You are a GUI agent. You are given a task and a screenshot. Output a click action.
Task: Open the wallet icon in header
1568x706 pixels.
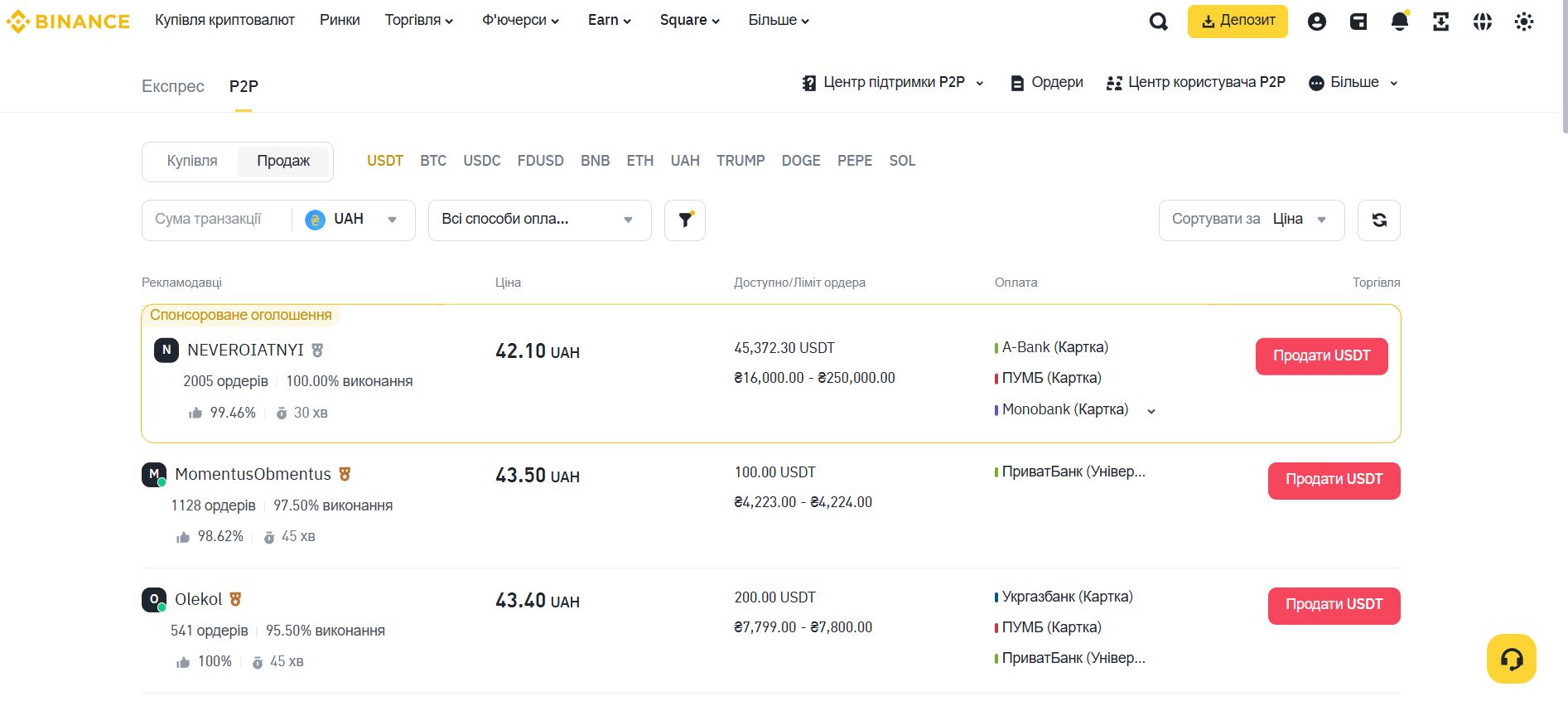coord(1358,22)
